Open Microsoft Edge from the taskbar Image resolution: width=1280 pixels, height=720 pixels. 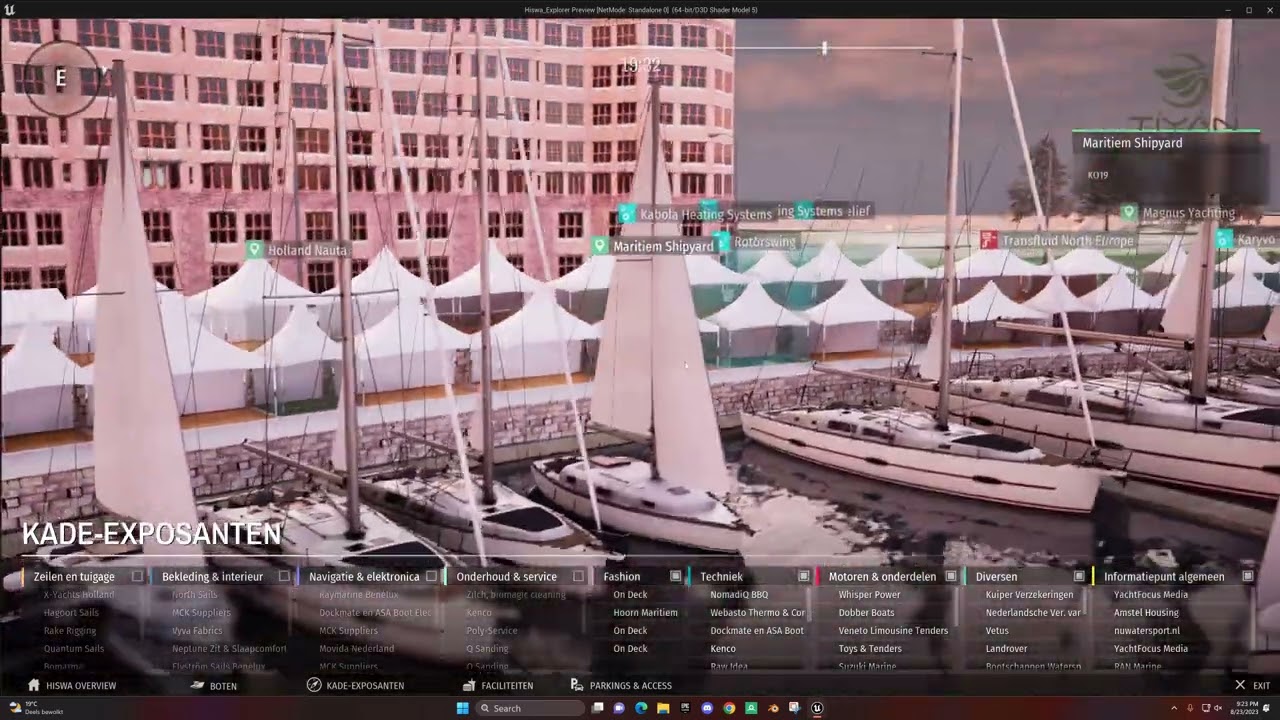[x=641, y=708]
